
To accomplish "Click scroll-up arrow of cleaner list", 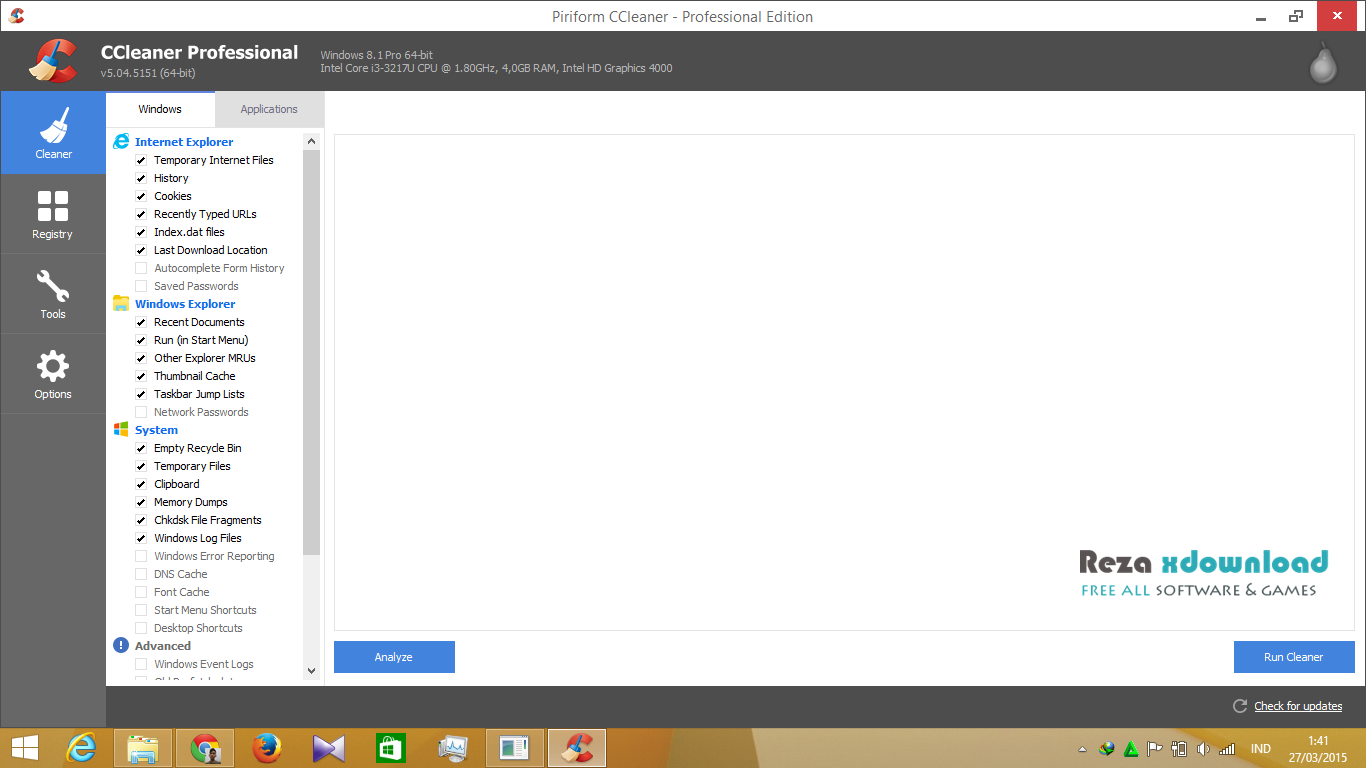I will point(311,141).
